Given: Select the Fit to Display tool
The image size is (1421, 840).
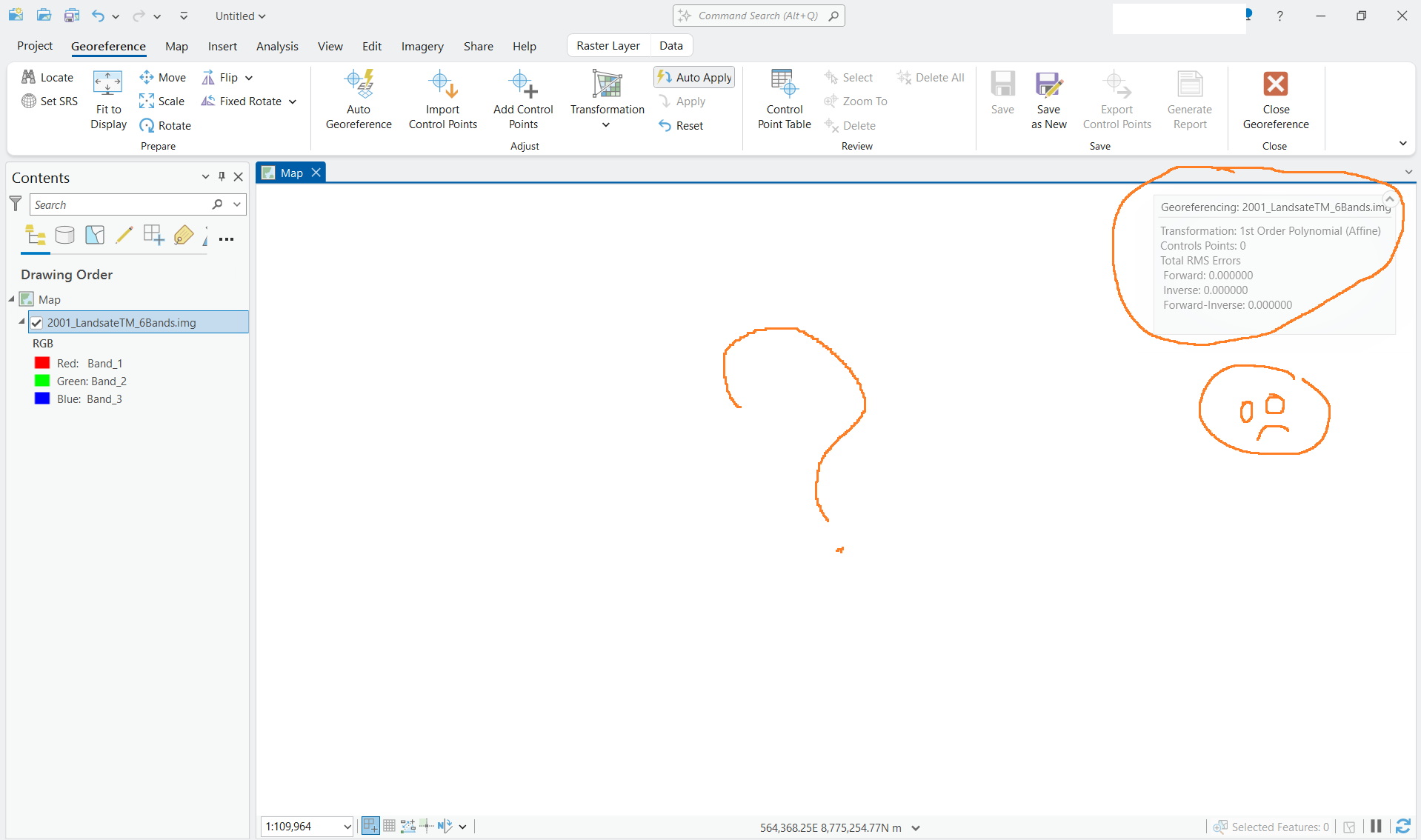Looking at the screenshot, I should pyautogui.click(x=107, y=99).
